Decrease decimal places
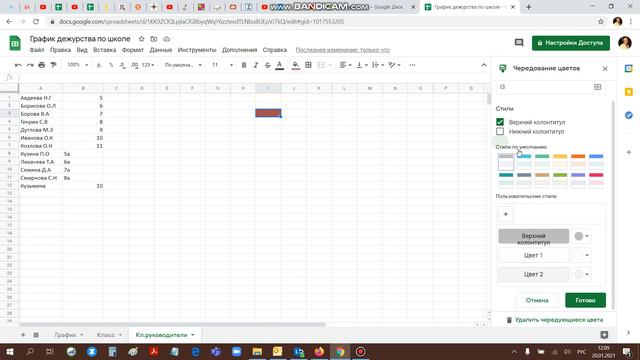The height and width of the screenshot is (360, 640). pos(122,65)
